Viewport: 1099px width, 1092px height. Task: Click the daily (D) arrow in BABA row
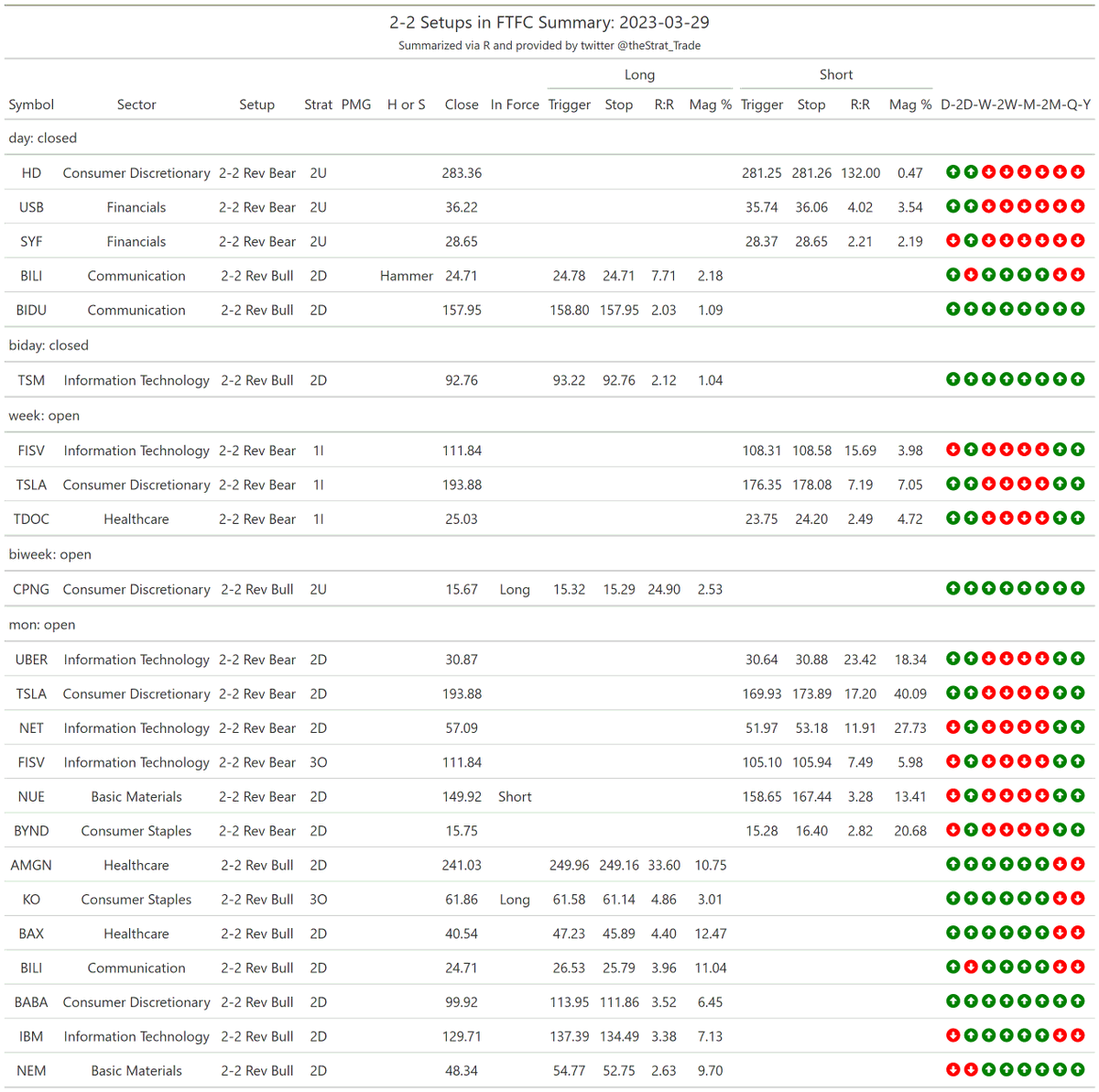point(953,1001)
